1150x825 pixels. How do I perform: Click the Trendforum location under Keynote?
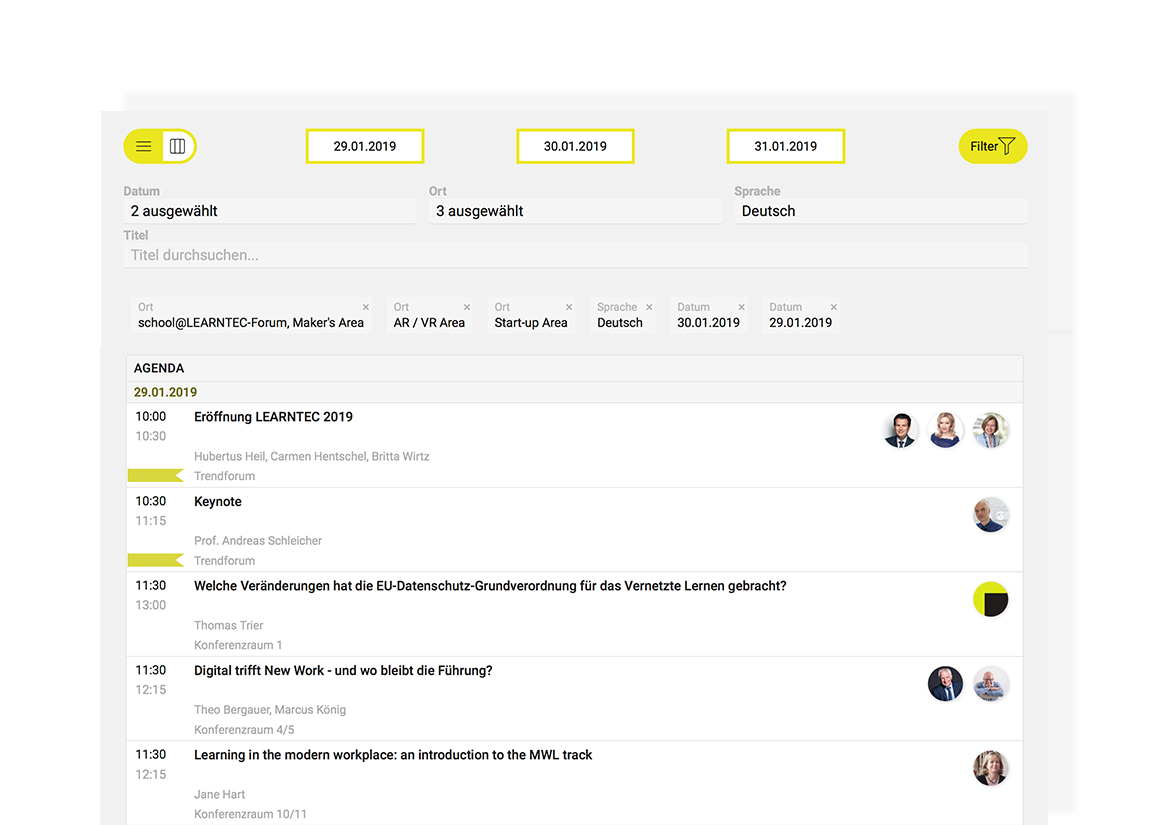point(224,560)
